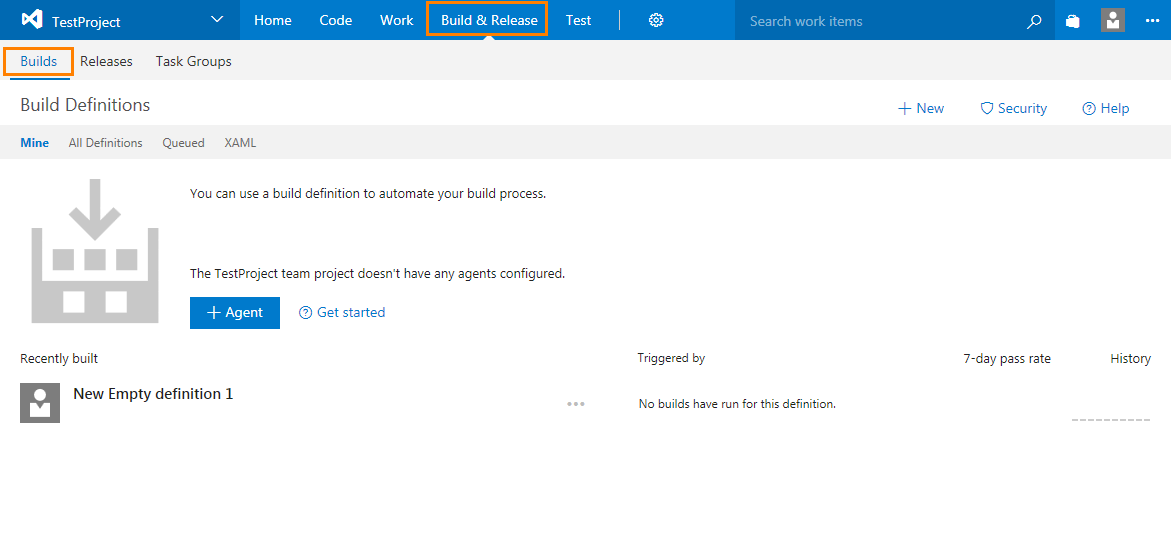The height and width of the screenshot is (554, 1171).
Task: Click the 7-day pass rate column header
Action: click(x=1007, y=358)
